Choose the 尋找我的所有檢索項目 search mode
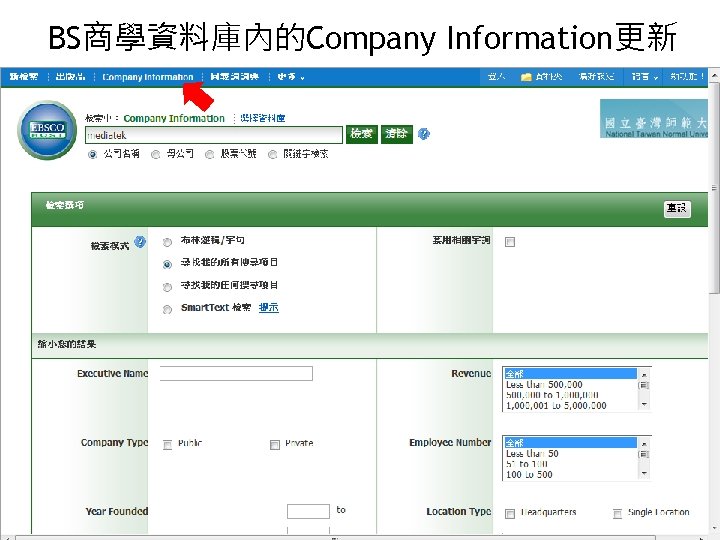Image resolution: width=720 pixels, height=540 pixels. point(167,264)
